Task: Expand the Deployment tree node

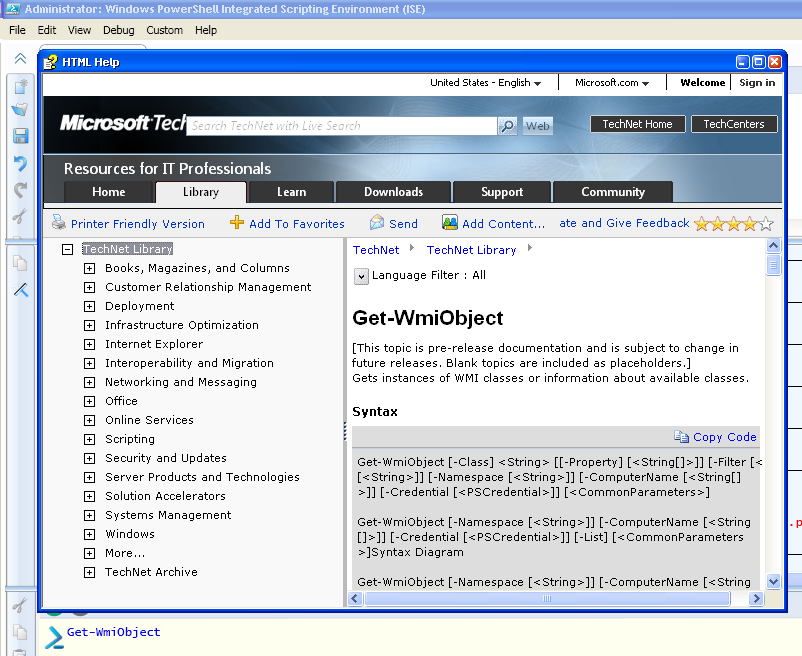Action: pyautogui.click(x=90, y=306)
